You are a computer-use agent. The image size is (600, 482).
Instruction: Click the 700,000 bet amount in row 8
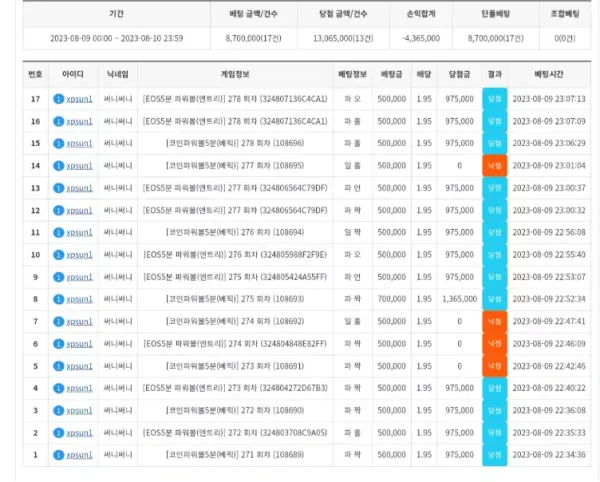click(391, 299)
